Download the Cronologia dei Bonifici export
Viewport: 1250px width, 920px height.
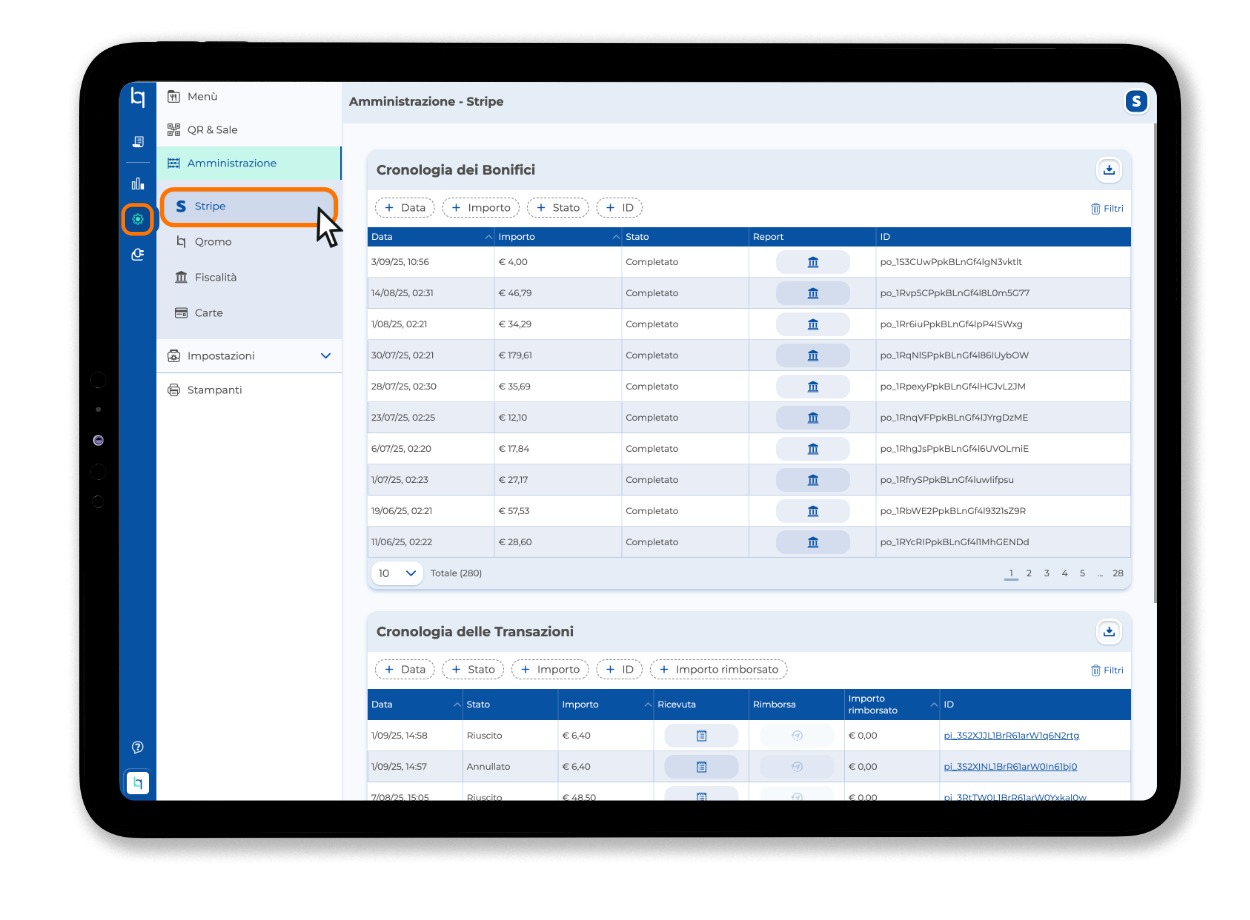[x=1108, y=170]
